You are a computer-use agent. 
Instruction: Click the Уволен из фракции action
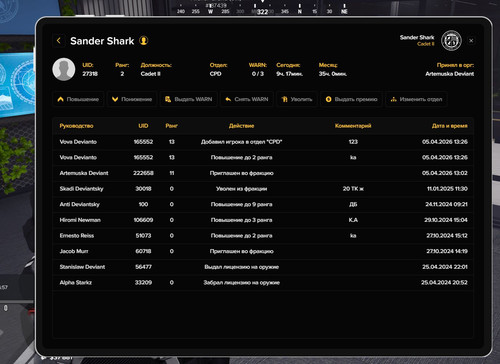pyautogui.click(x=242, y=189)
